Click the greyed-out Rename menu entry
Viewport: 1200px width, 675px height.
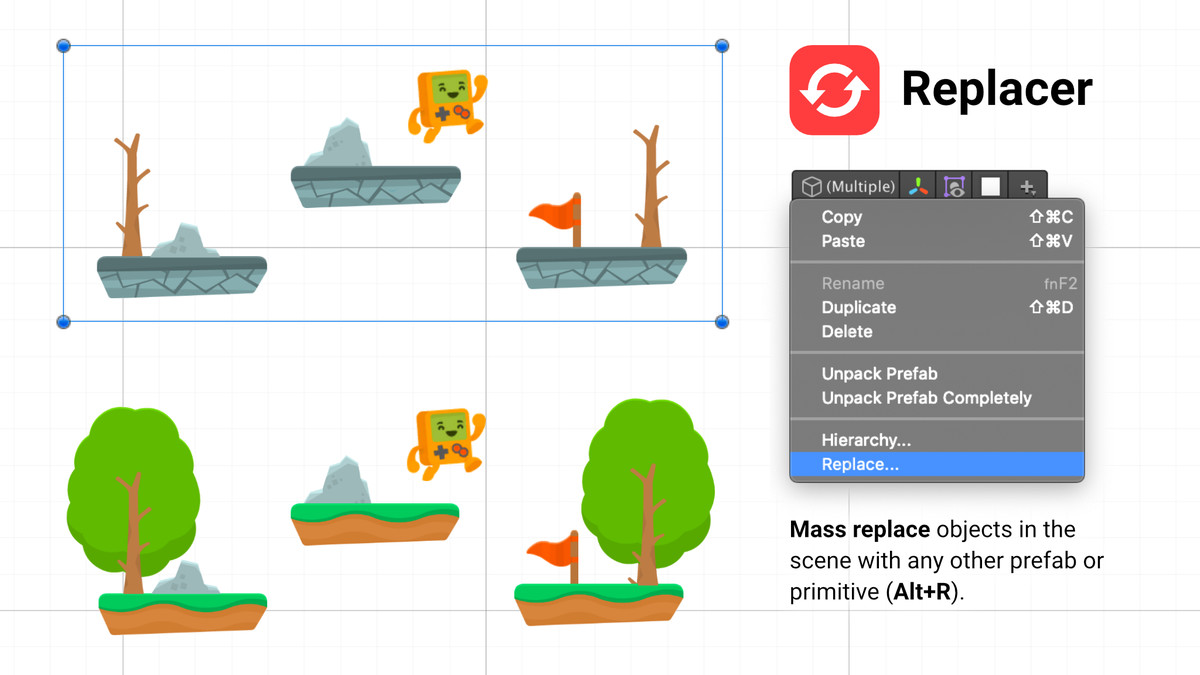tap(937, 283)
